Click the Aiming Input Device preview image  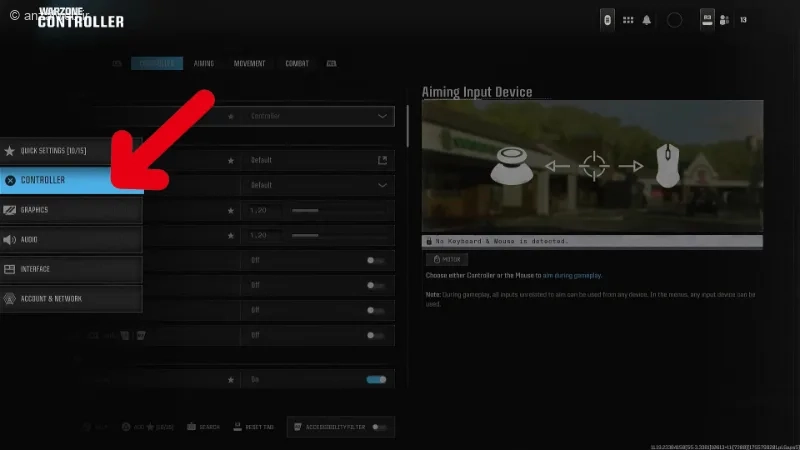pos(592,167)
